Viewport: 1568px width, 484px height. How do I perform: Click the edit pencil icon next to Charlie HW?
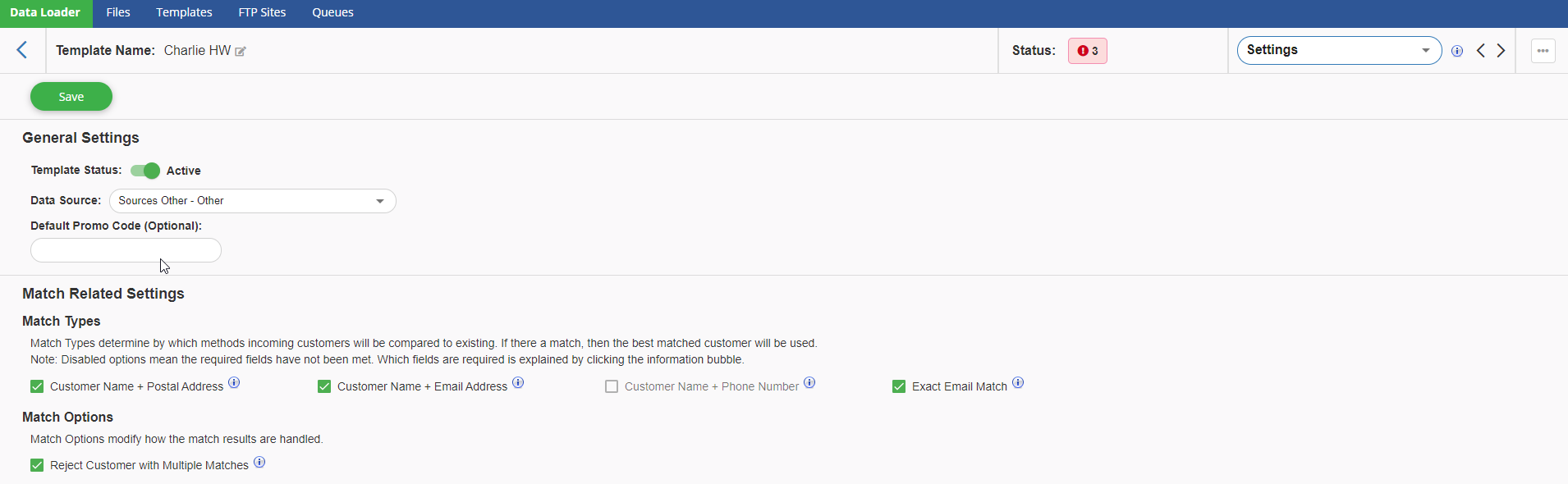click(x=241, y=52)
